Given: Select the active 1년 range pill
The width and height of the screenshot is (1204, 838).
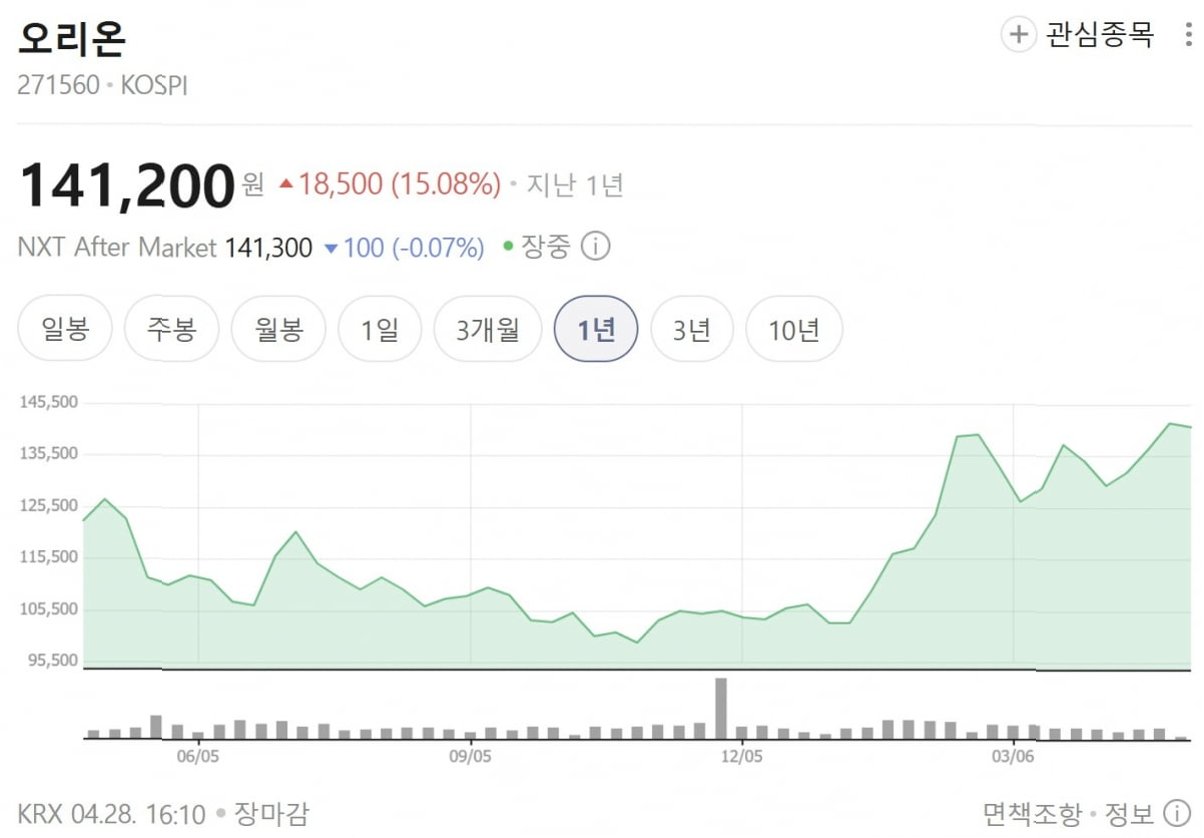Looking at the screenshot, I should click(x=596, y=329).
